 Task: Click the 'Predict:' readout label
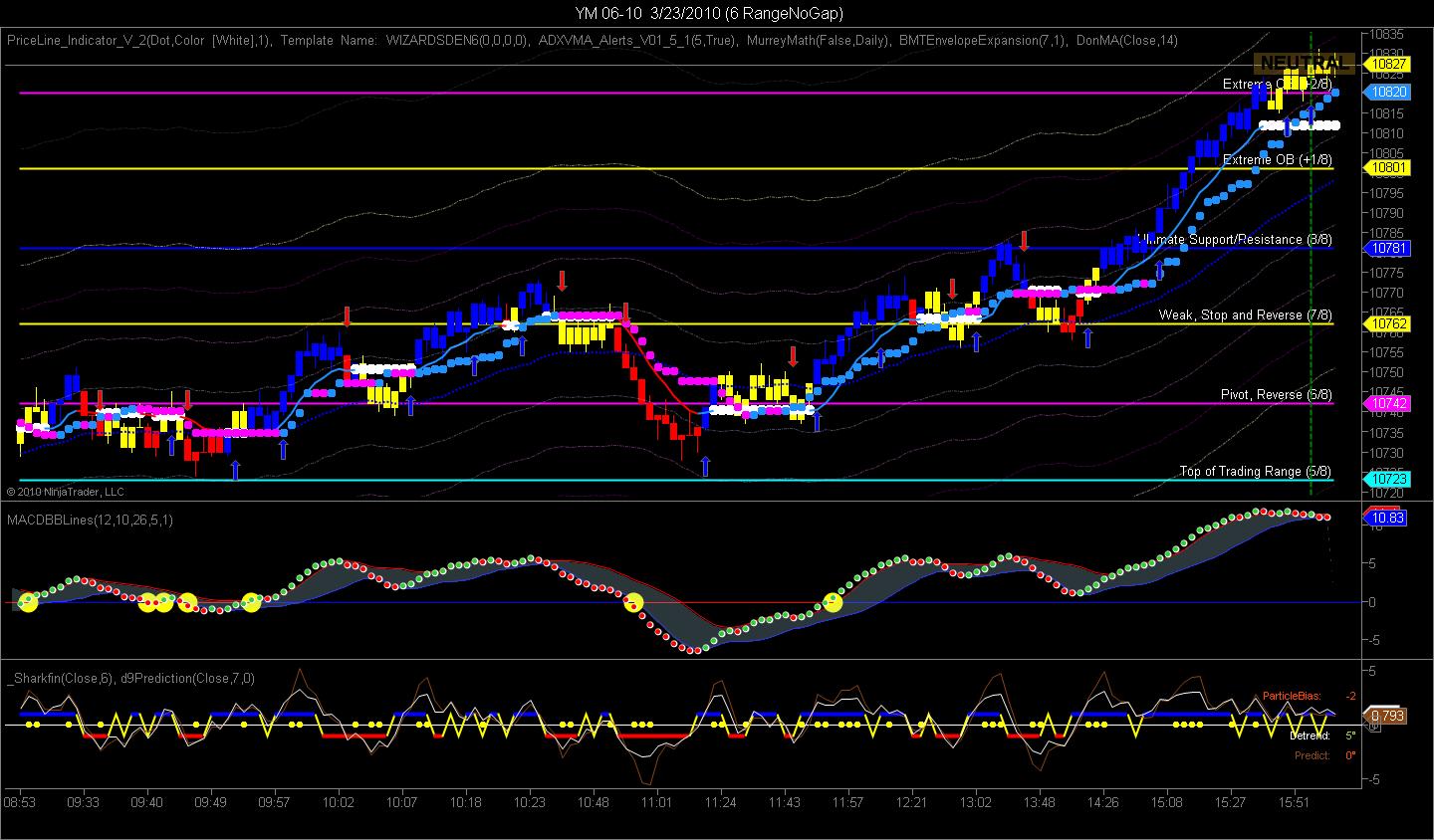tap(1312, 755)
